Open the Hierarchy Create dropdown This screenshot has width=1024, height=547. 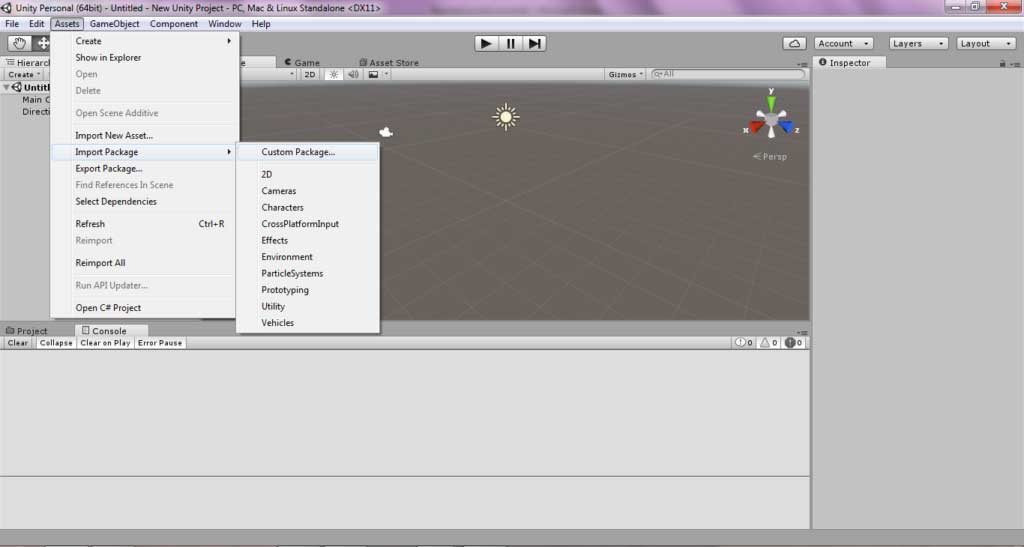click(x=24, y=74)
